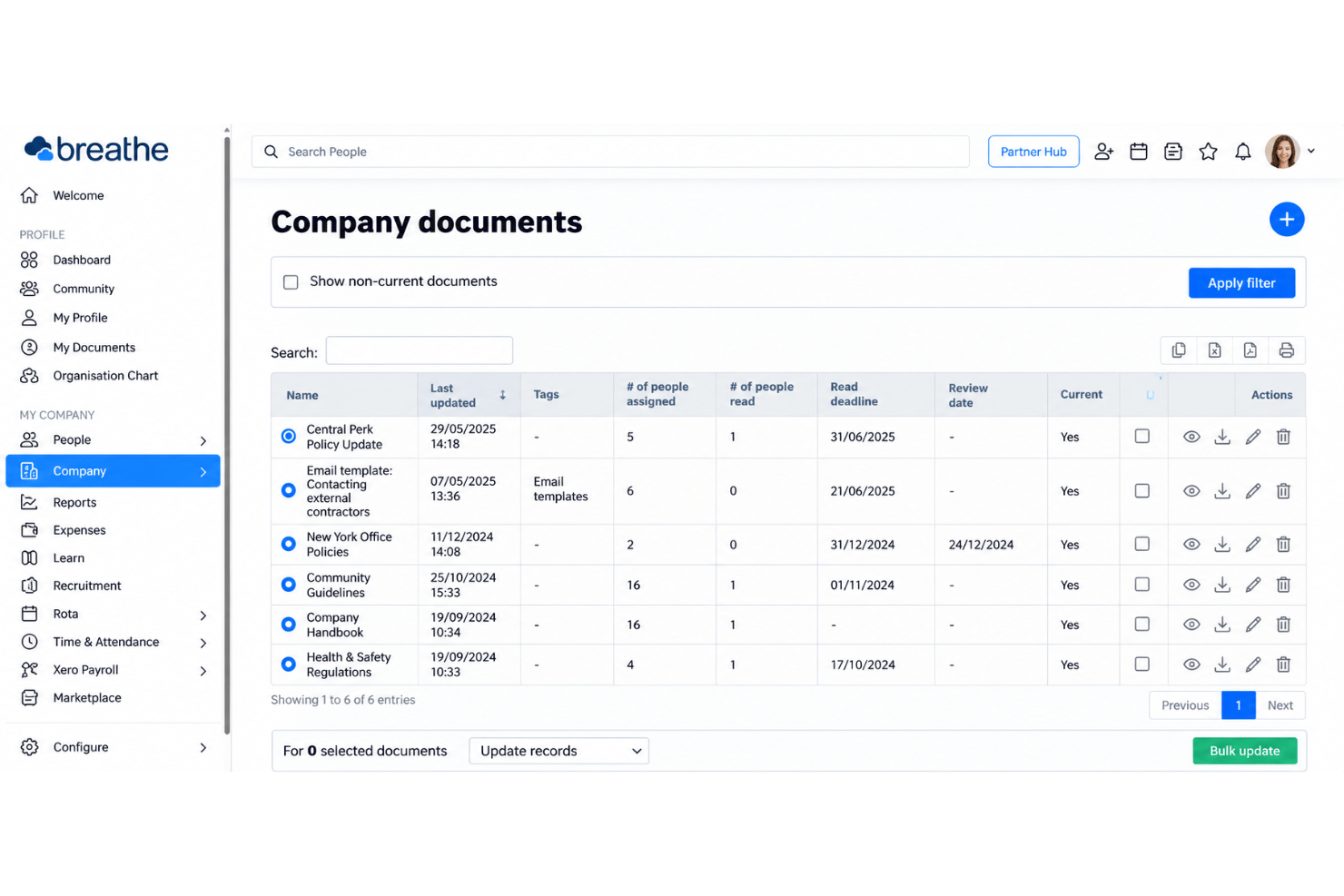
Task: Export table to Excel icon
Action: pos(1214,350)
